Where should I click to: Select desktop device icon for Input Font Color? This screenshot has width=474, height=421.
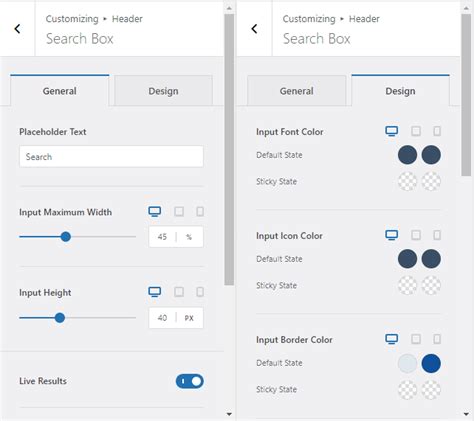click(392, 131)
